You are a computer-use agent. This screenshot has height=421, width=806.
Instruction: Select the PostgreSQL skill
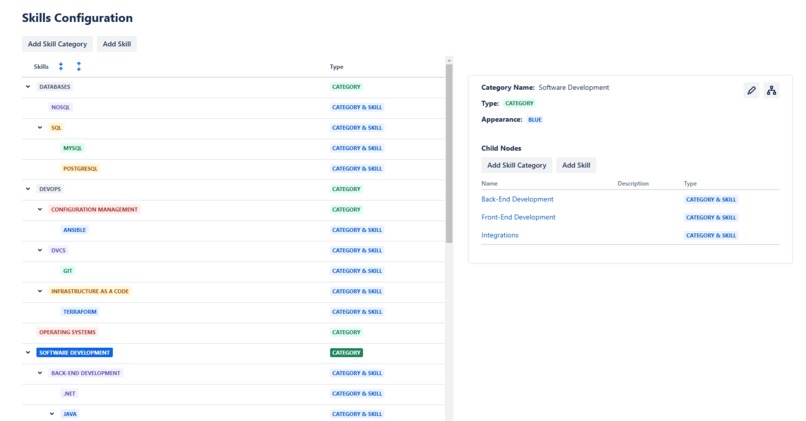pos(80,169)
